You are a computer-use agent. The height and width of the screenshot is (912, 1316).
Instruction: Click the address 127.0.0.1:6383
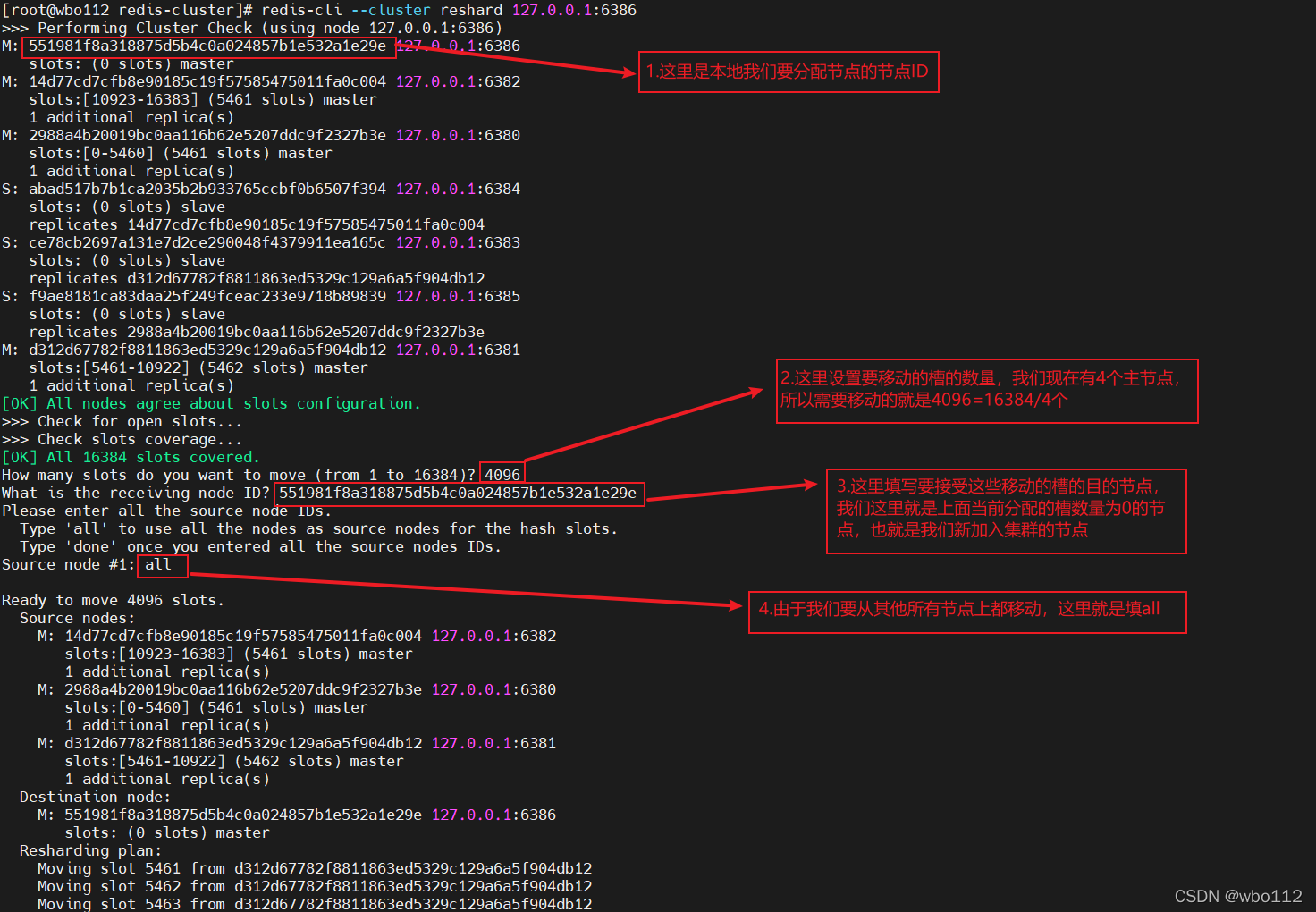(x=458, y=242)
